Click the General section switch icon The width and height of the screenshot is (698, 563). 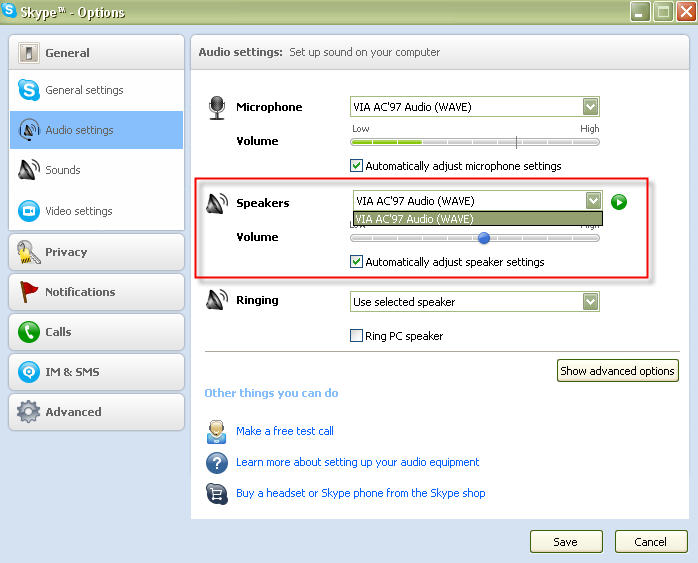(29, 53)
